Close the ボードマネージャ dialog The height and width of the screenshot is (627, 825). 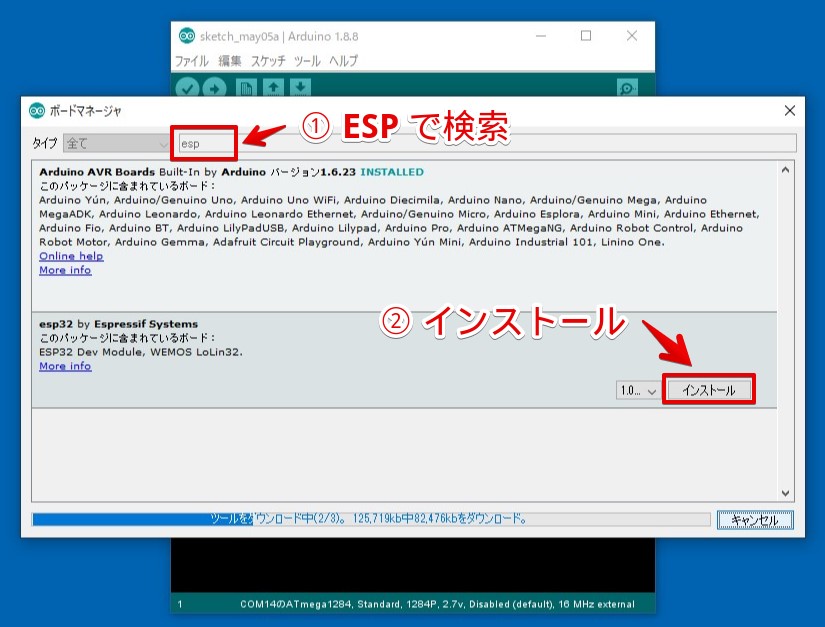coord(790,110)
